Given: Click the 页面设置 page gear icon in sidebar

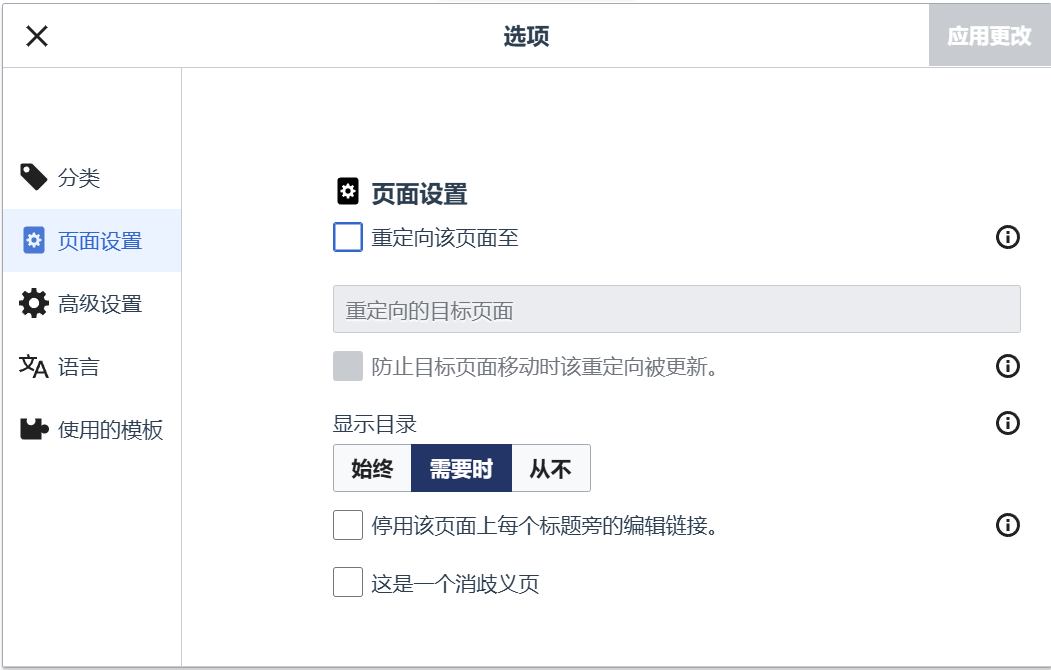Looking at the screenshot, I should (34, 241).
